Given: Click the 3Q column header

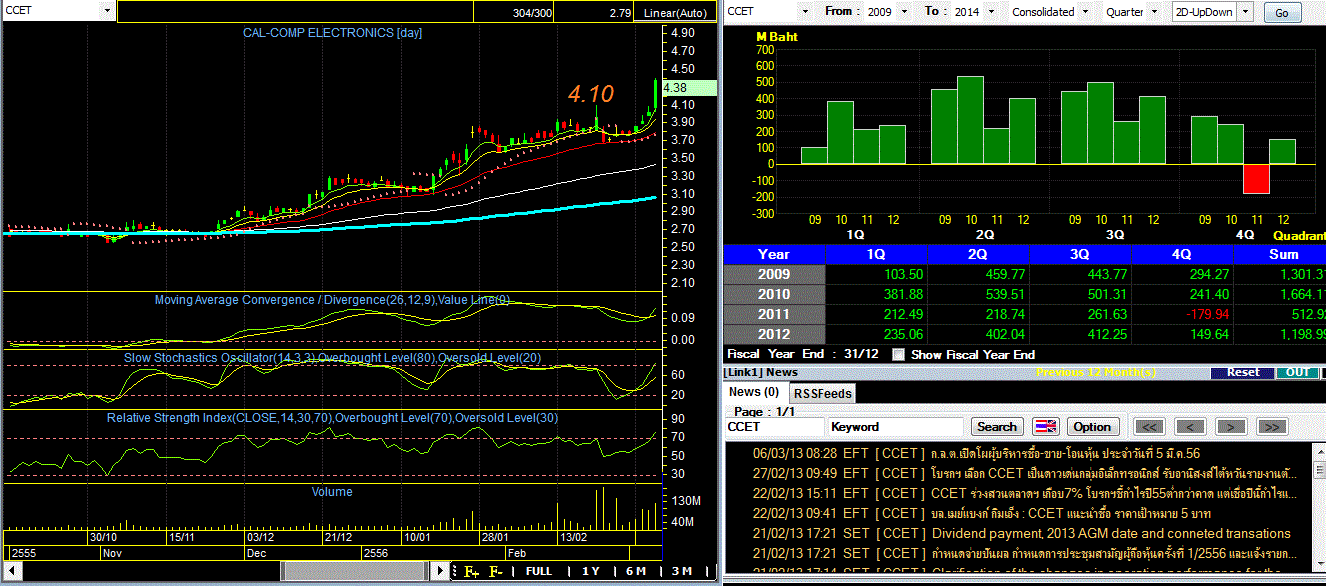Looking at the screenshot, I should 1081,254.
